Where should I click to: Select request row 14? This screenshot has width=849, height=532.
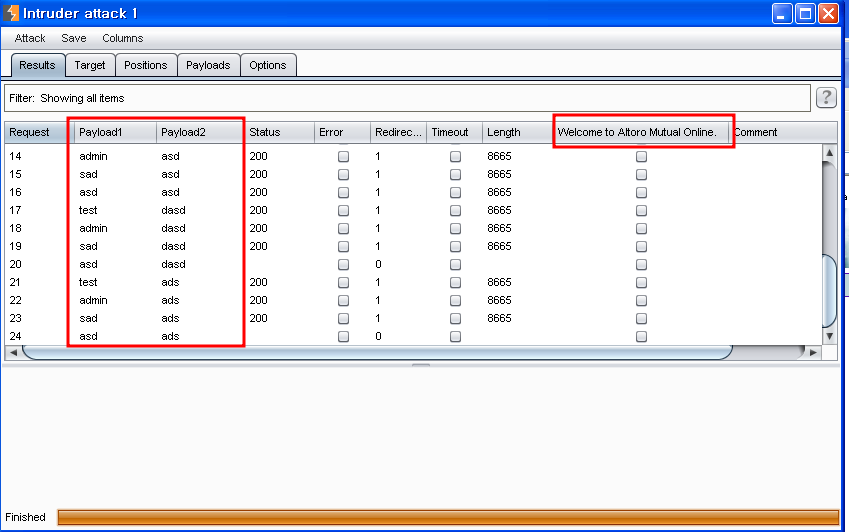coord(413,156)
